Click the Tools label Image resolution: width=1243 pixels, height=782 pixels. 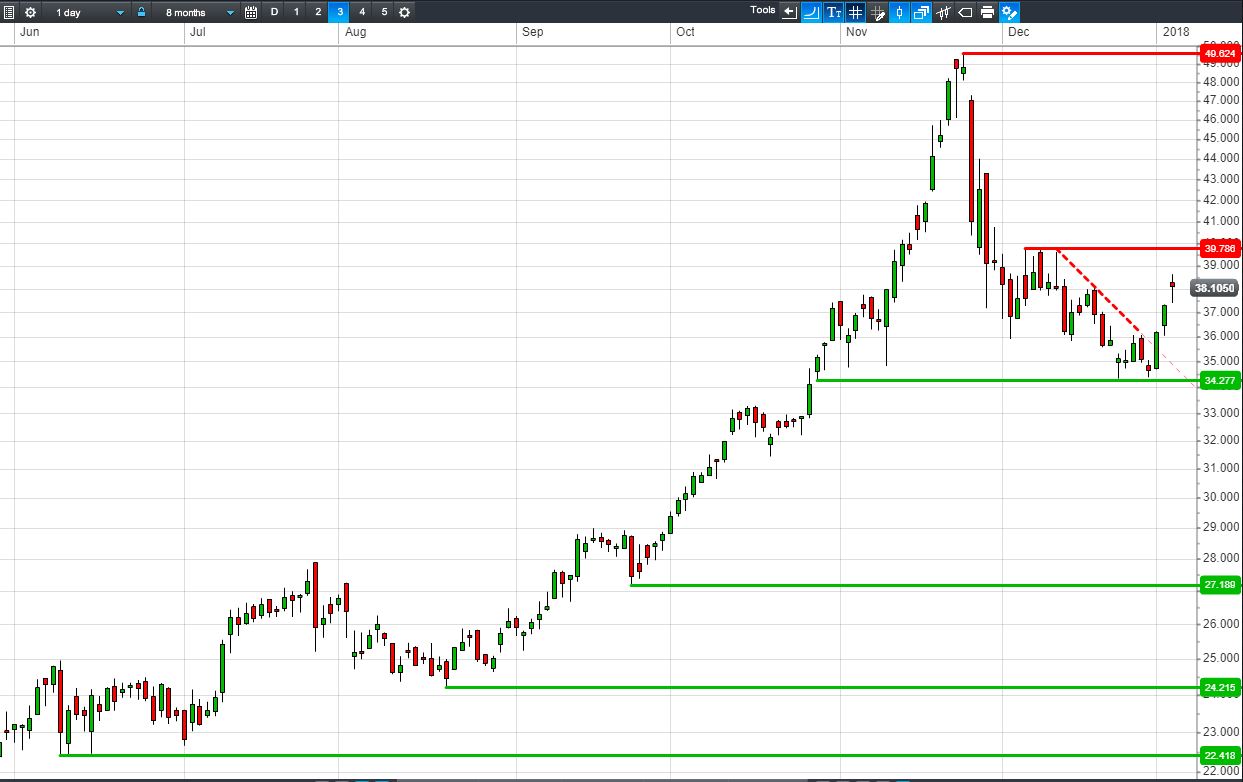[x=763, y=10]
